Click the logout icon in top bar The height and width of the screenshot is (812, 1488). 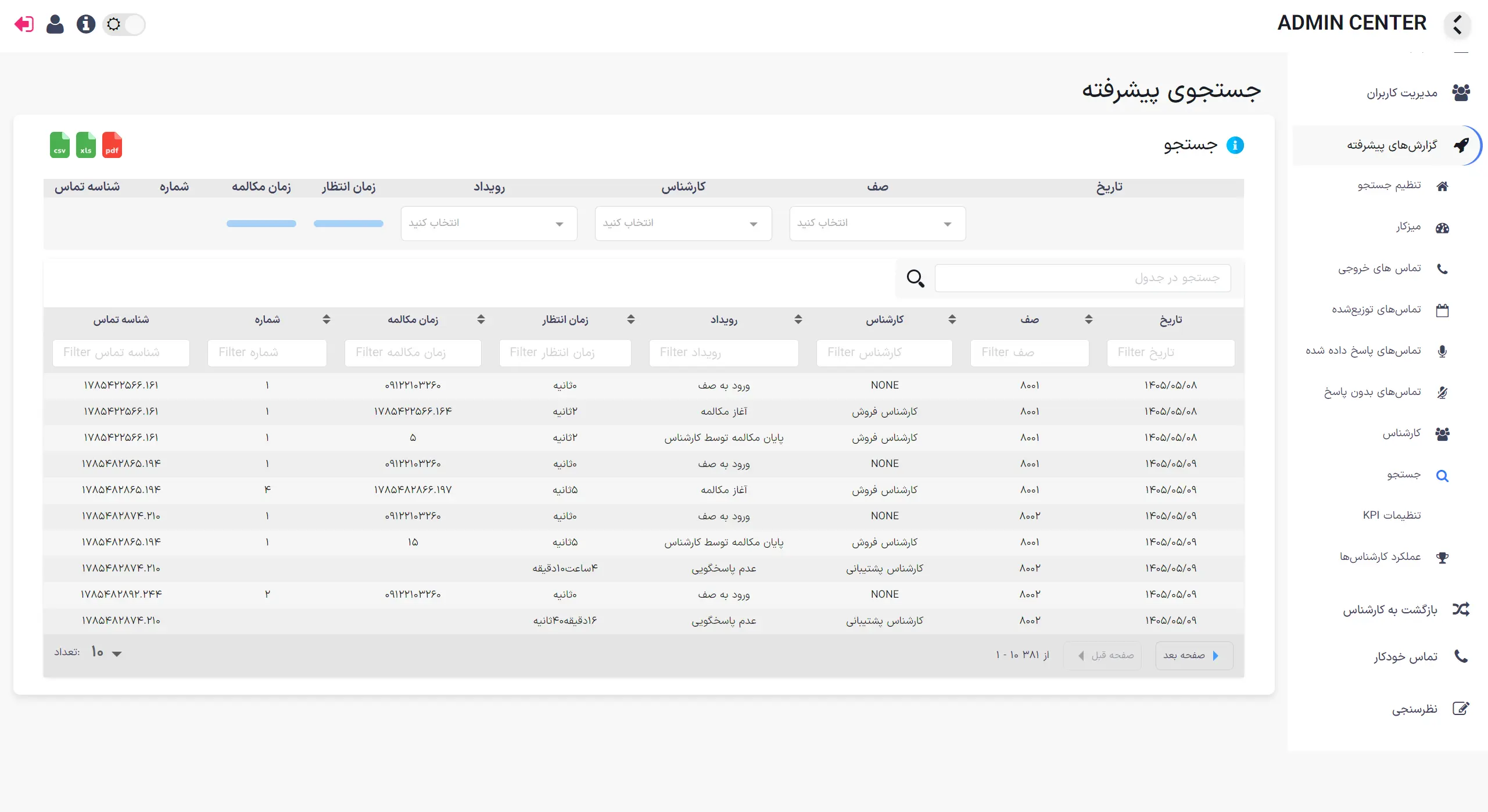click(x=24, y=24)
